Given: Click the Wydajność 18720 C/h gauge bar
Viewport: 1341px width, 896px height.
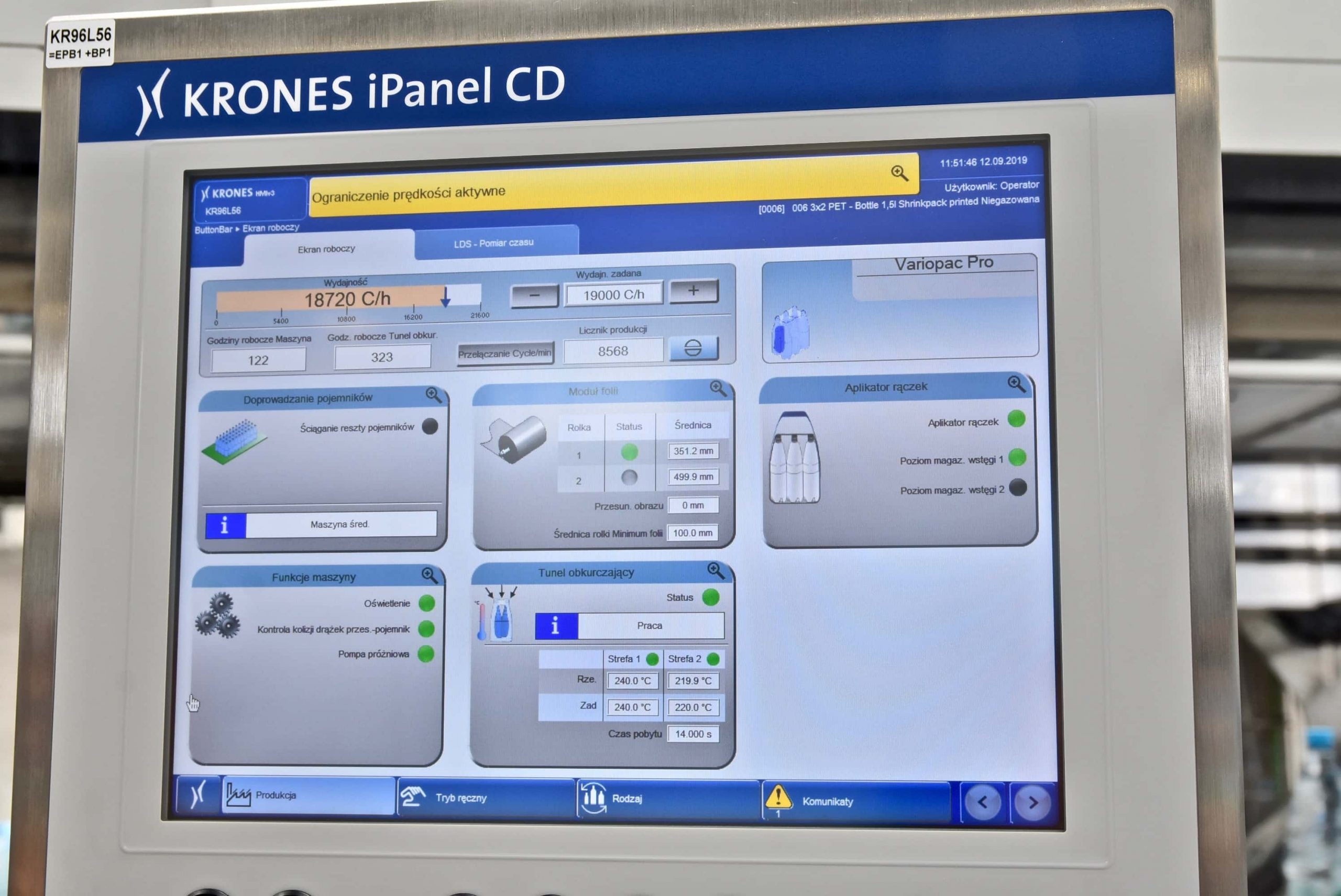Looking at the screenshot, I should [x=349, y=299].
